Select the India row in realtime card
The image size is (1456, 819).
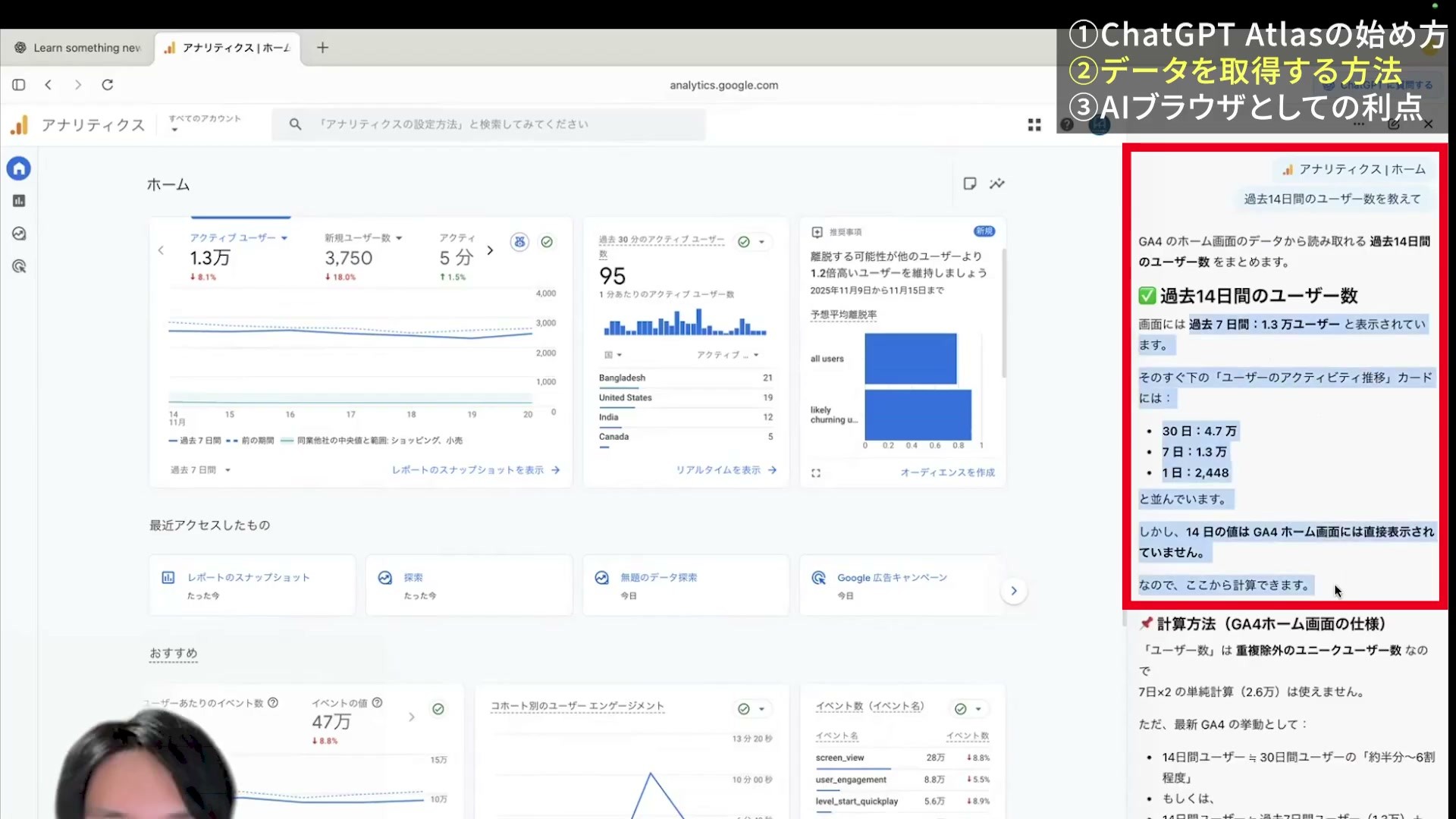[686, 417]
